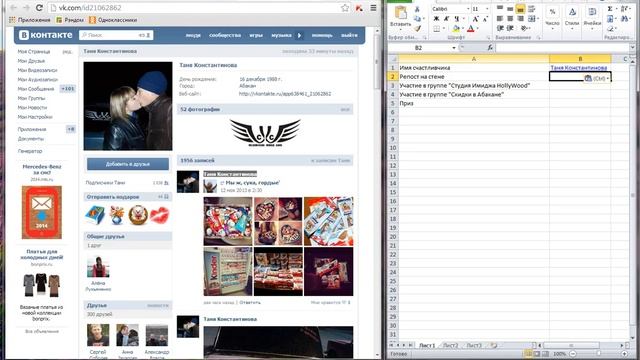This screenshot has height=360, width=640.
Task: Click the cell borders icon in Excel
Action: click(x=436, y=29)
